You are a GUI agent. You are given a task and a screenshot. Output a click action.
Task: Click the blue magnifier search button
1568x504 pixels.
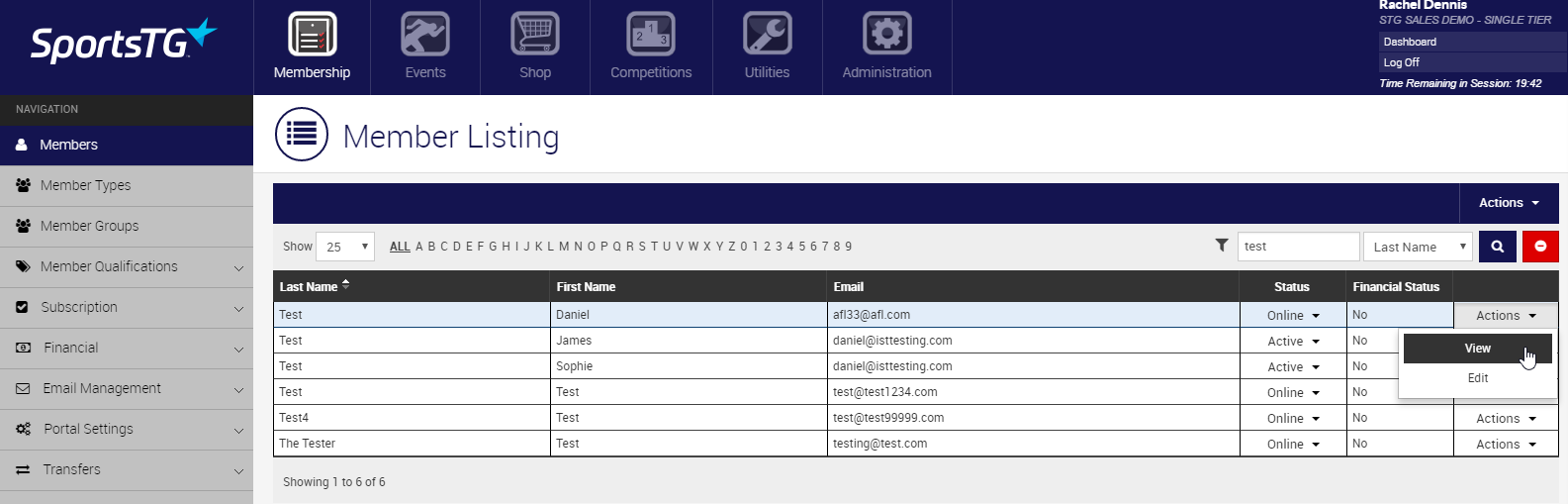pos(1498,247)
